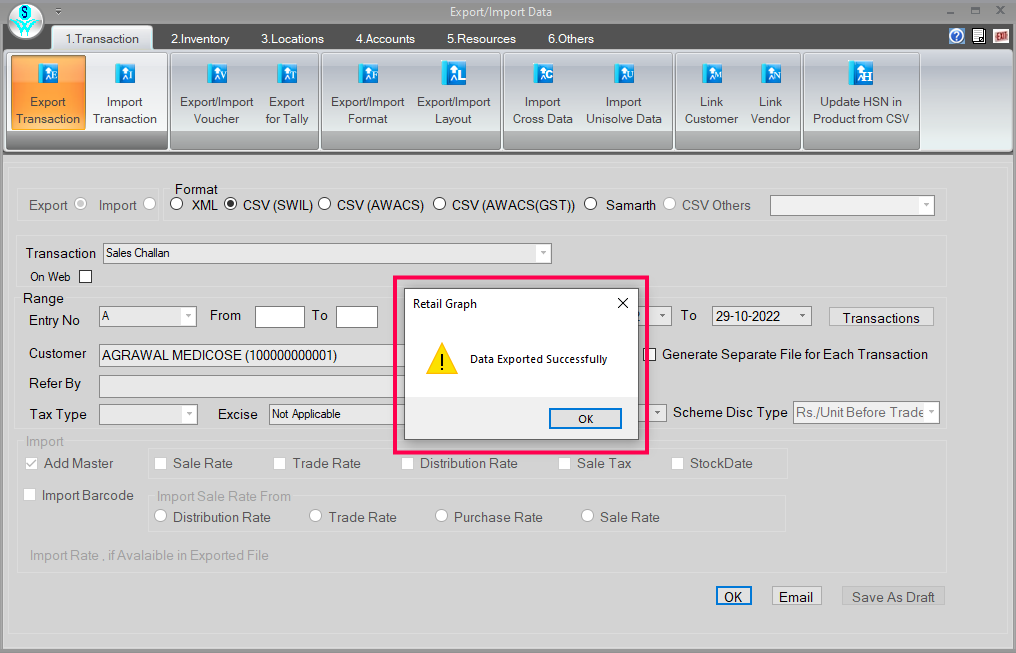The image size is (1016, 653).
Task: Click the Entry No From field
Action: pos(279,317)
